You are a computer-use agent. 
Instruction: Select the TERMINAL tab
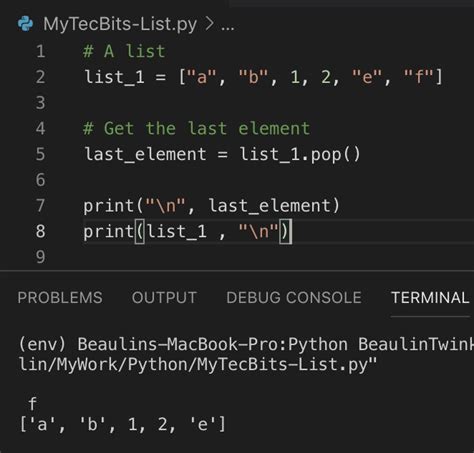[x=430, y=298]
